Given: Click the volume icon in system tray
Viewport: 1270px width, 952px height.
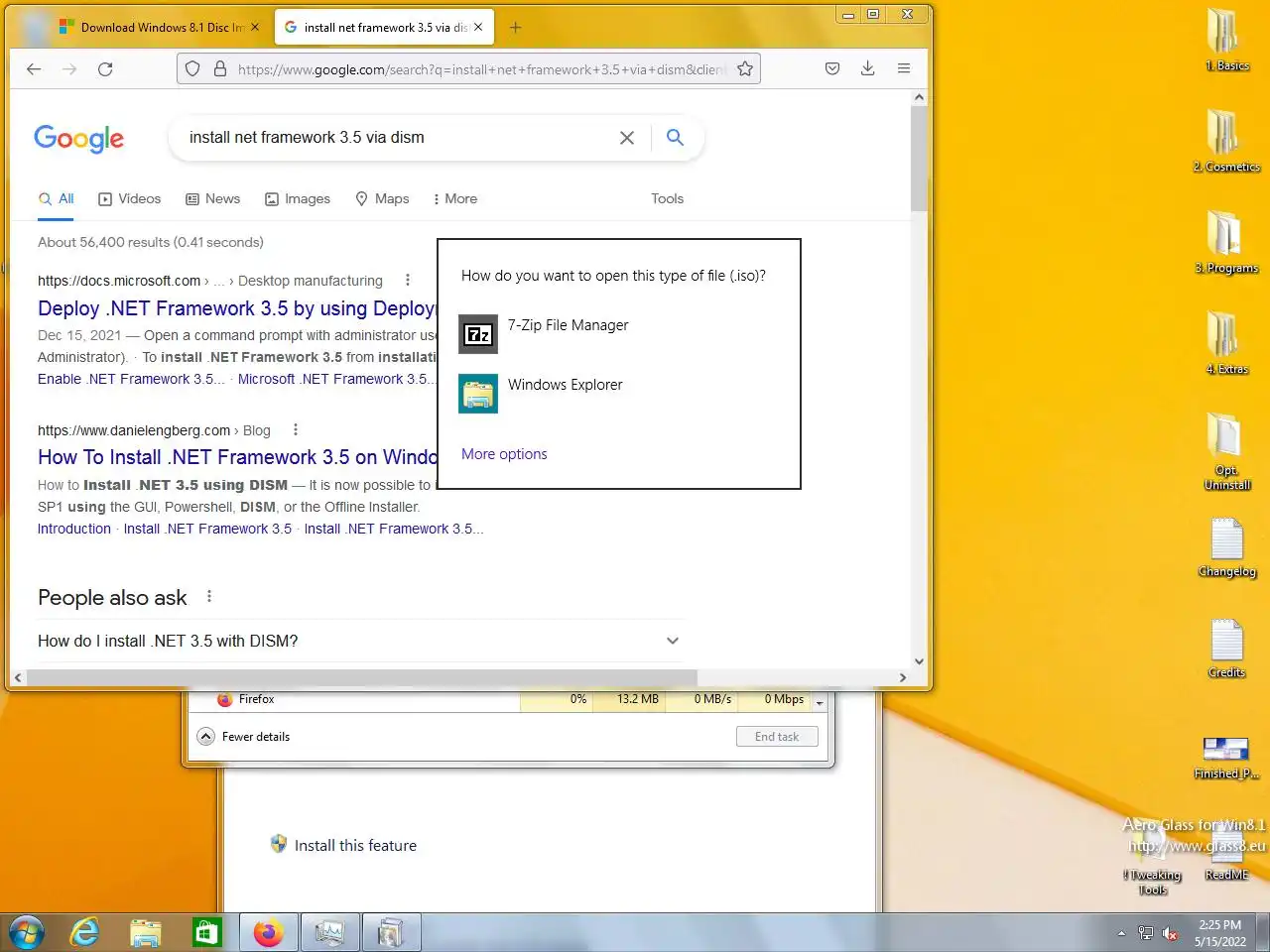Looking at the screenshot, I should pos(1171,933).
